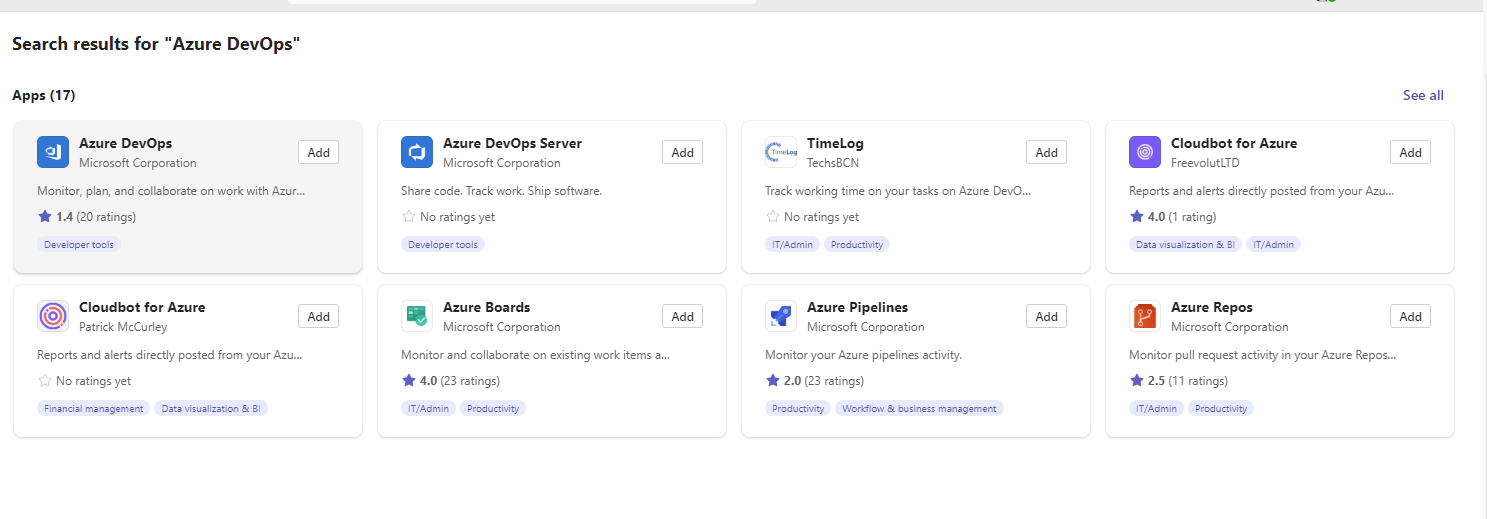This screenshot has height=519, width=1487.
Task: Select the Productivity tag on Azure Boards card
Action: click(x=493, y=408)
